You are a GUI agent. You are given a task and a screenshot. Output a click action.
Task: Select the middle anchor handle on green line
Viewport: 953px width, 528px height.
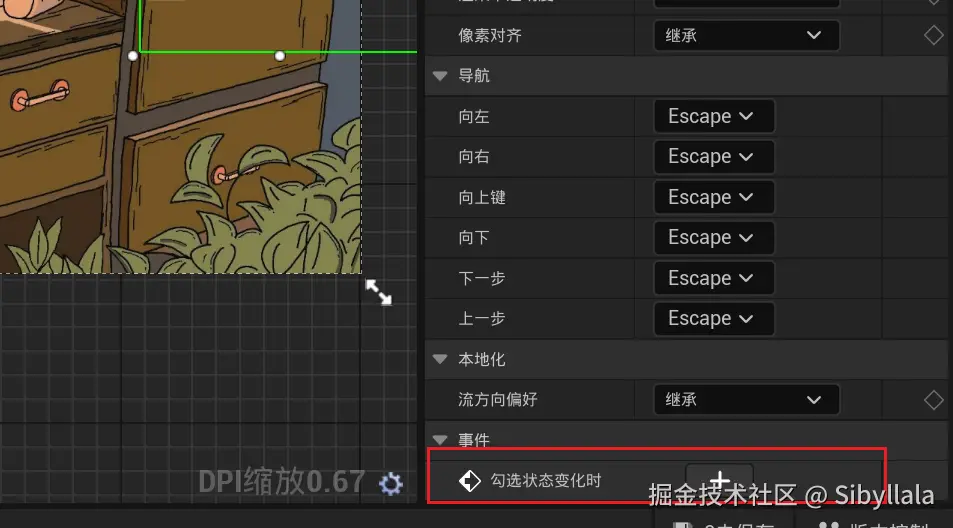coord(280,55)
